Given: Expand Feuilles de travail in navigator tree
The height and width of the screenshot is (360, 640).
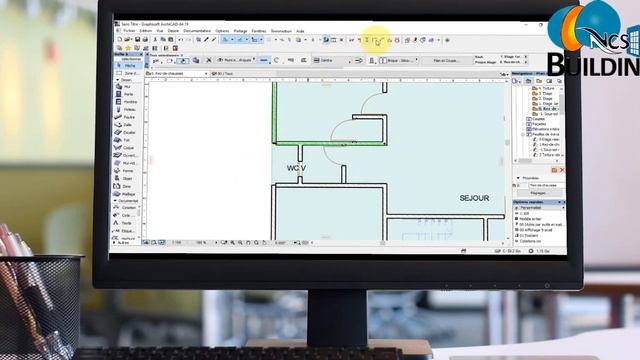Looking at the screenshot, I should tap(522, 134).
